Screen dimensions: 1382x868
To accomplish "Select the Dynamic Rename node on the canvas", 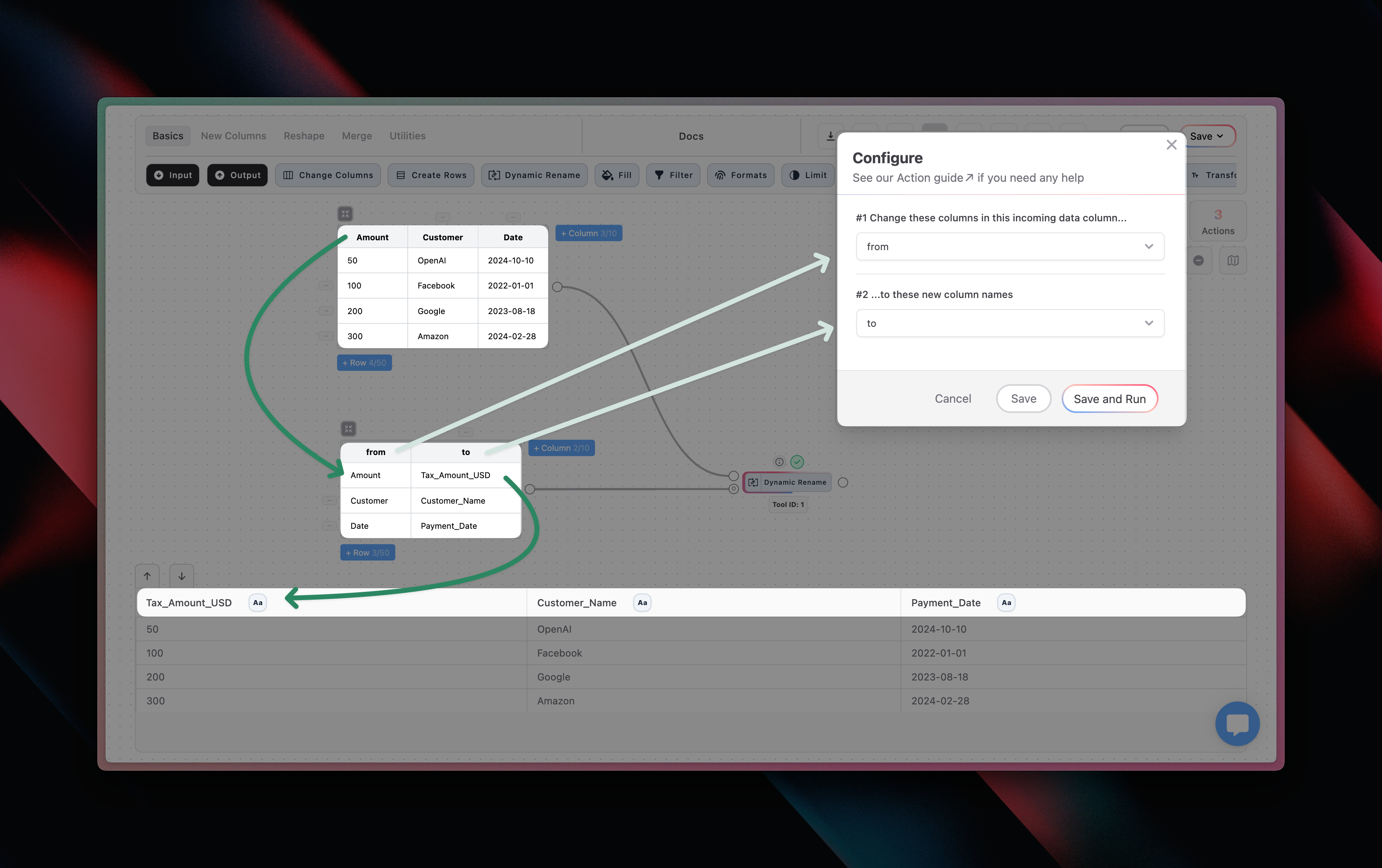I will [x=787, y=483].
